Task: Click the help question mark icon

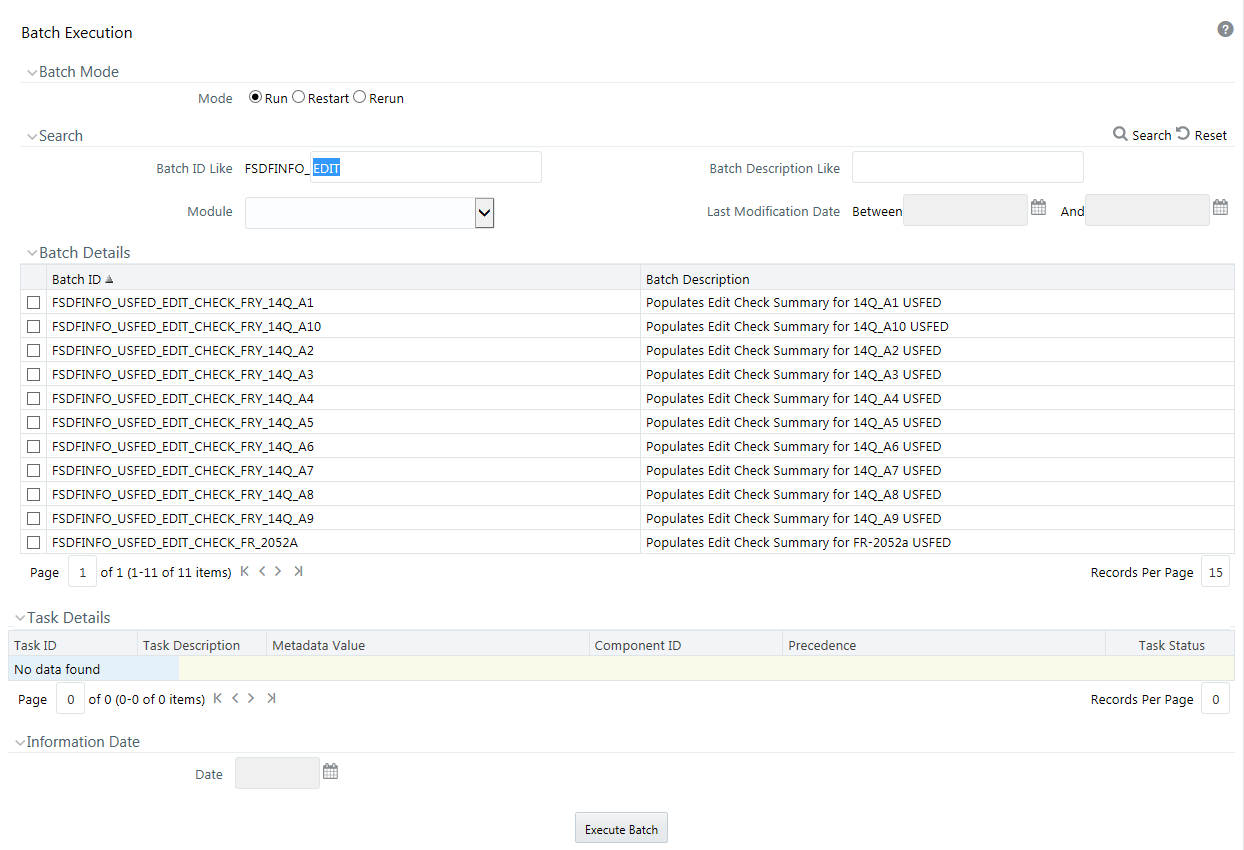Action: [x=1225, y=29]
